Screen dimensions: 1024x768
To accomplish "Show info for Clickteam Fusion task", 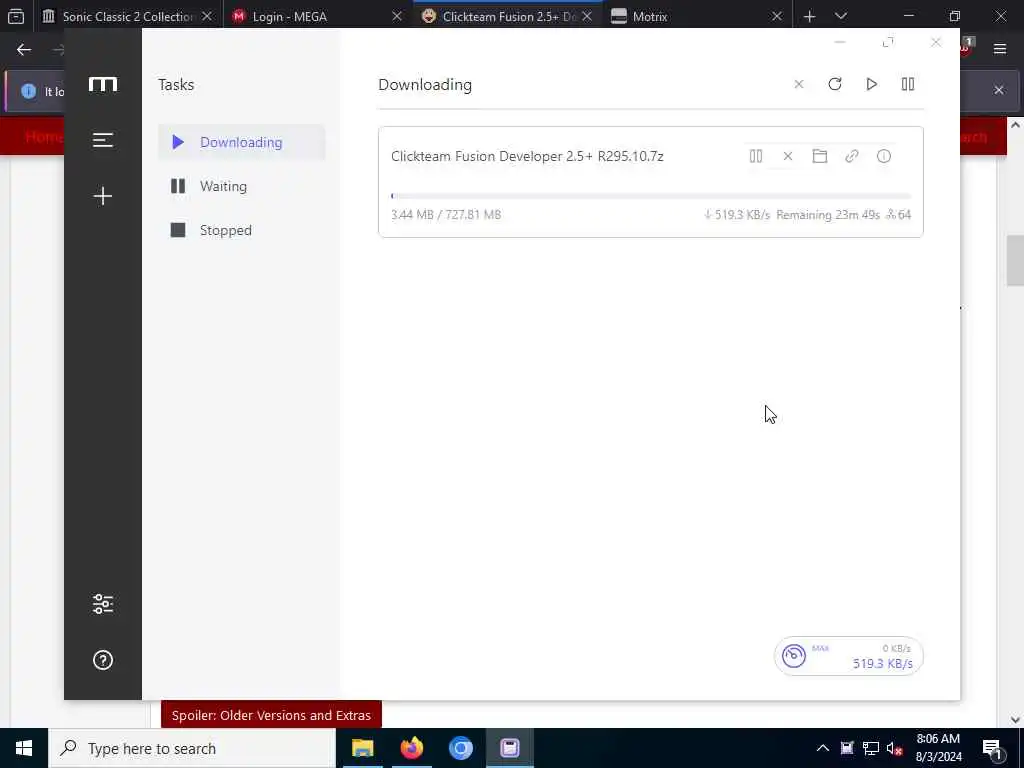I will tap(884, 156).
